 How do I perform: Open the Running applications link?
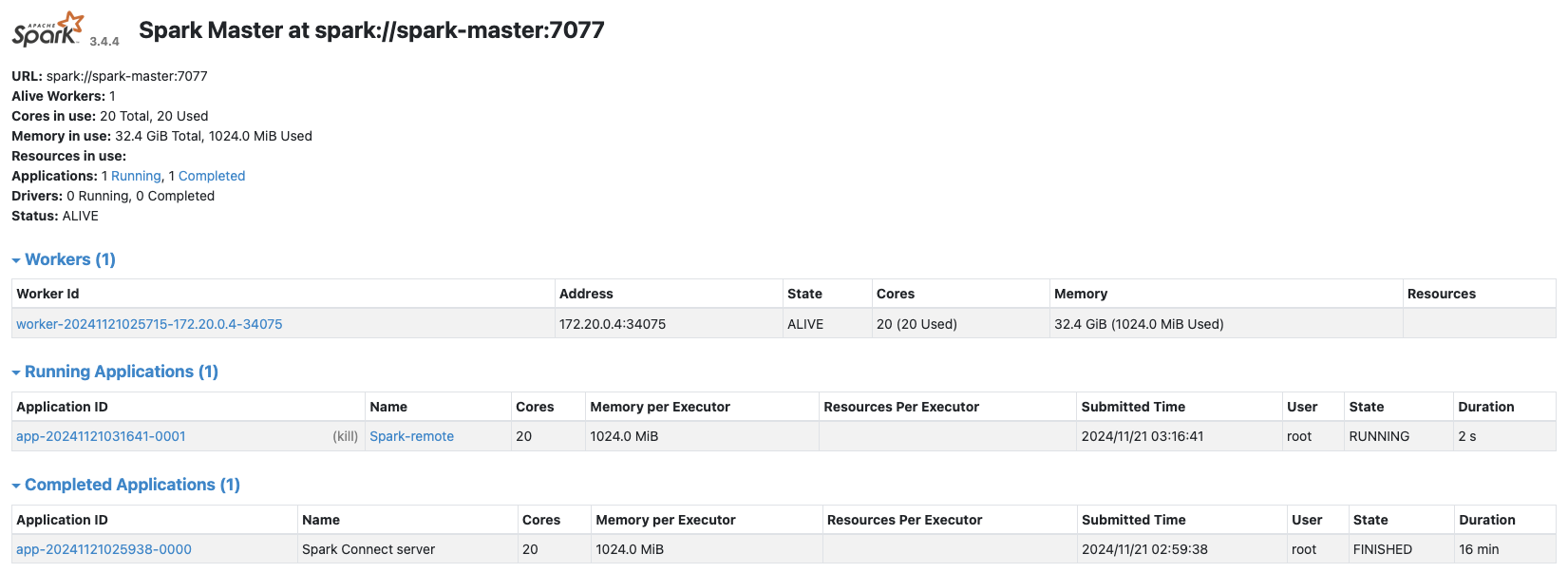point(136,176)
